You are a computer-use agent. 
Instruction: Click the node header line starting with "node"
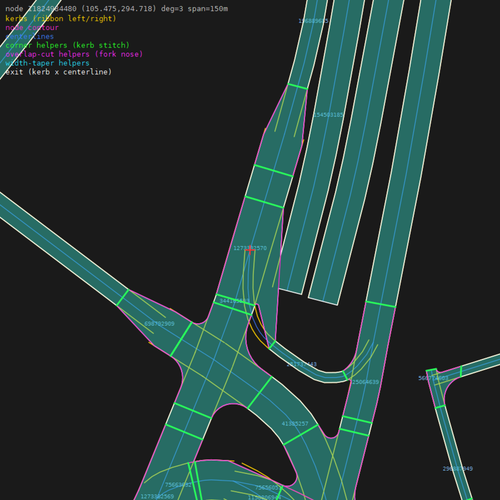click(117, 9)
